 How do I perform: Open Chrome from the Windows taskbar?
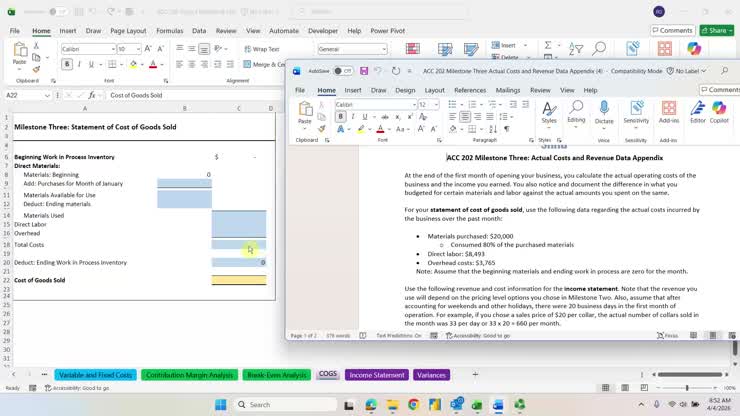(x=413, y=405)
